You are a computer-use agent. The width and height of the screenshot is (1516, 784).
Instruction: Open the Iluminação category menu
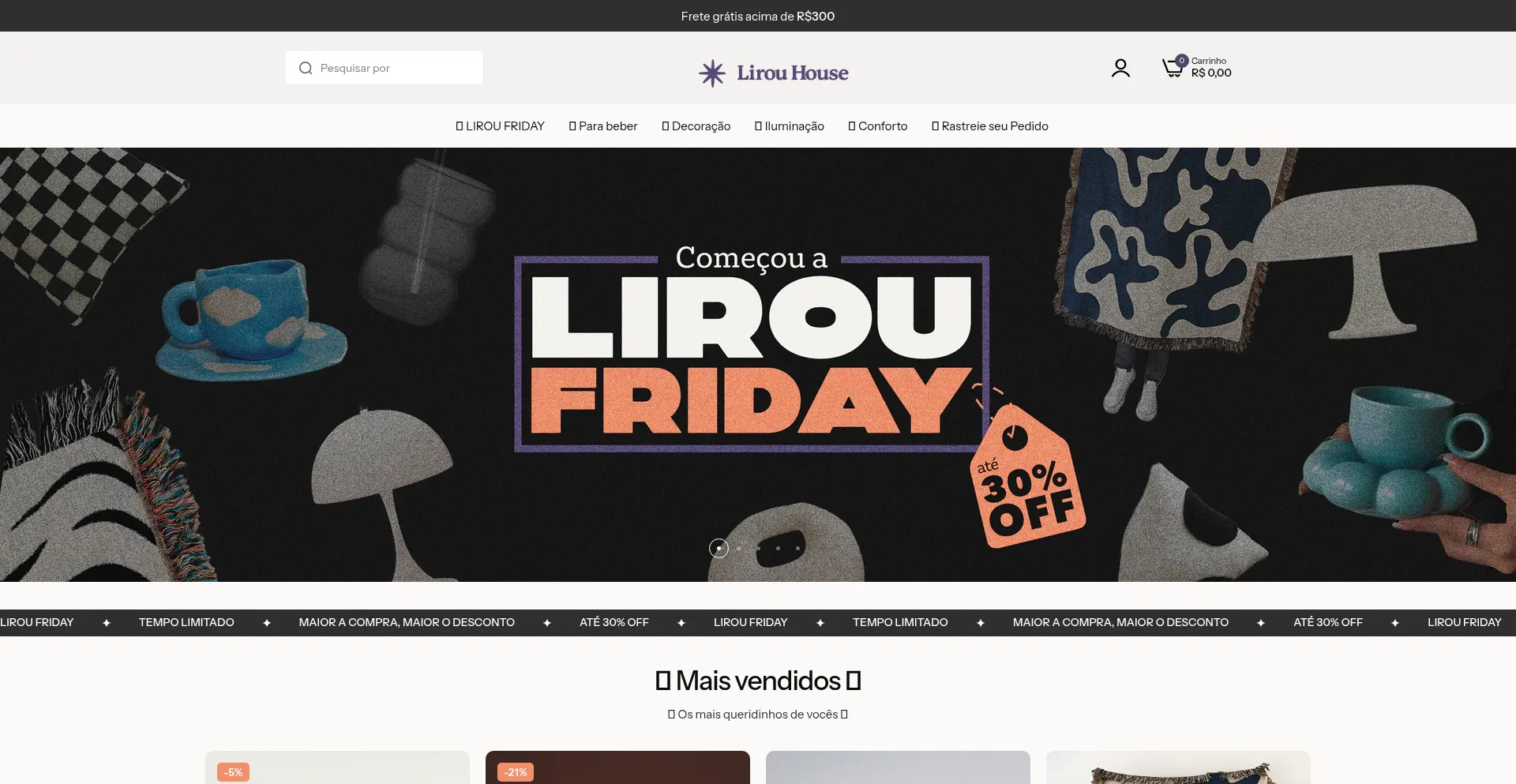coord(790,126)
